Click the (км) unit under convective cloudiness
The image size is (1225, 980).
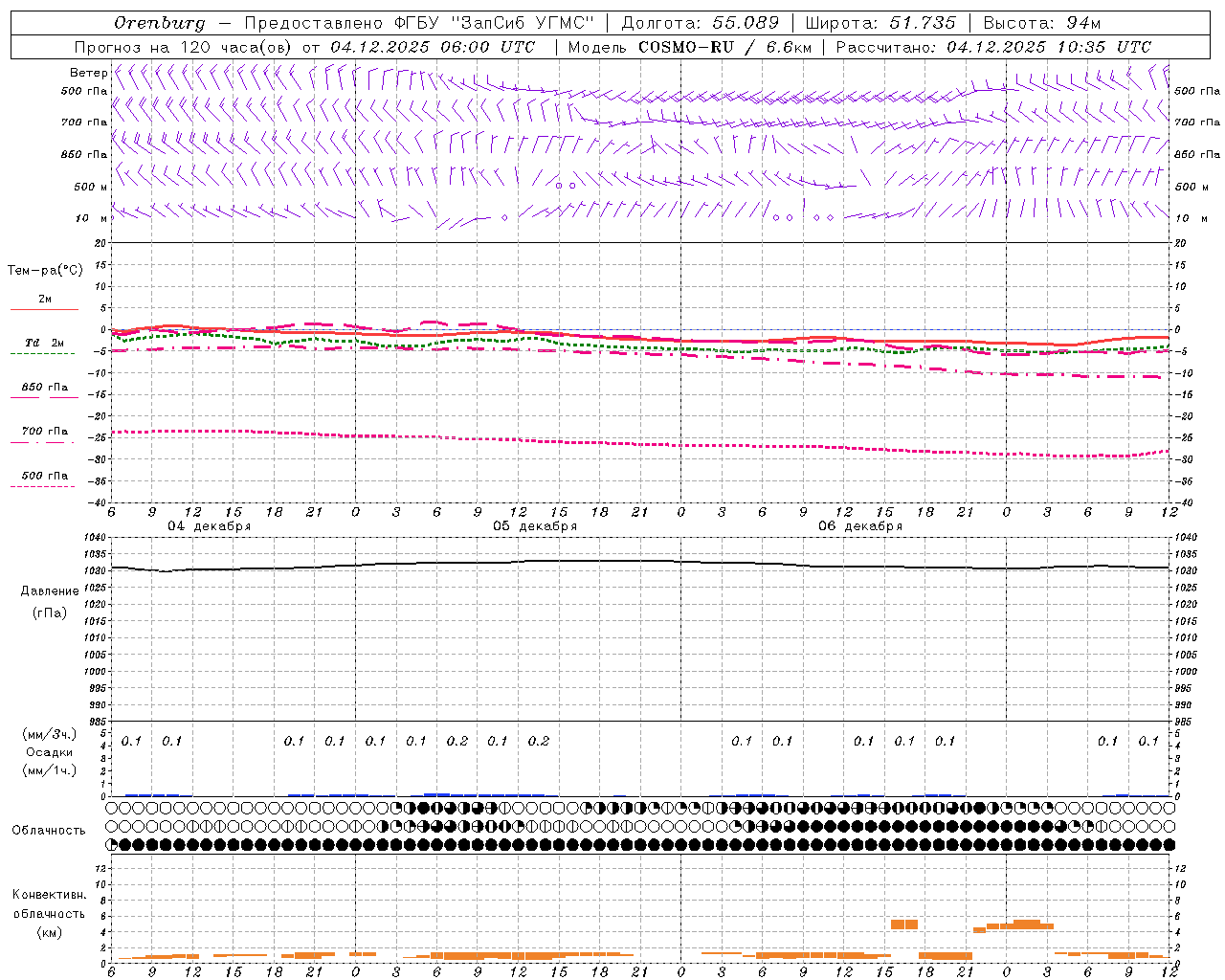50,932
